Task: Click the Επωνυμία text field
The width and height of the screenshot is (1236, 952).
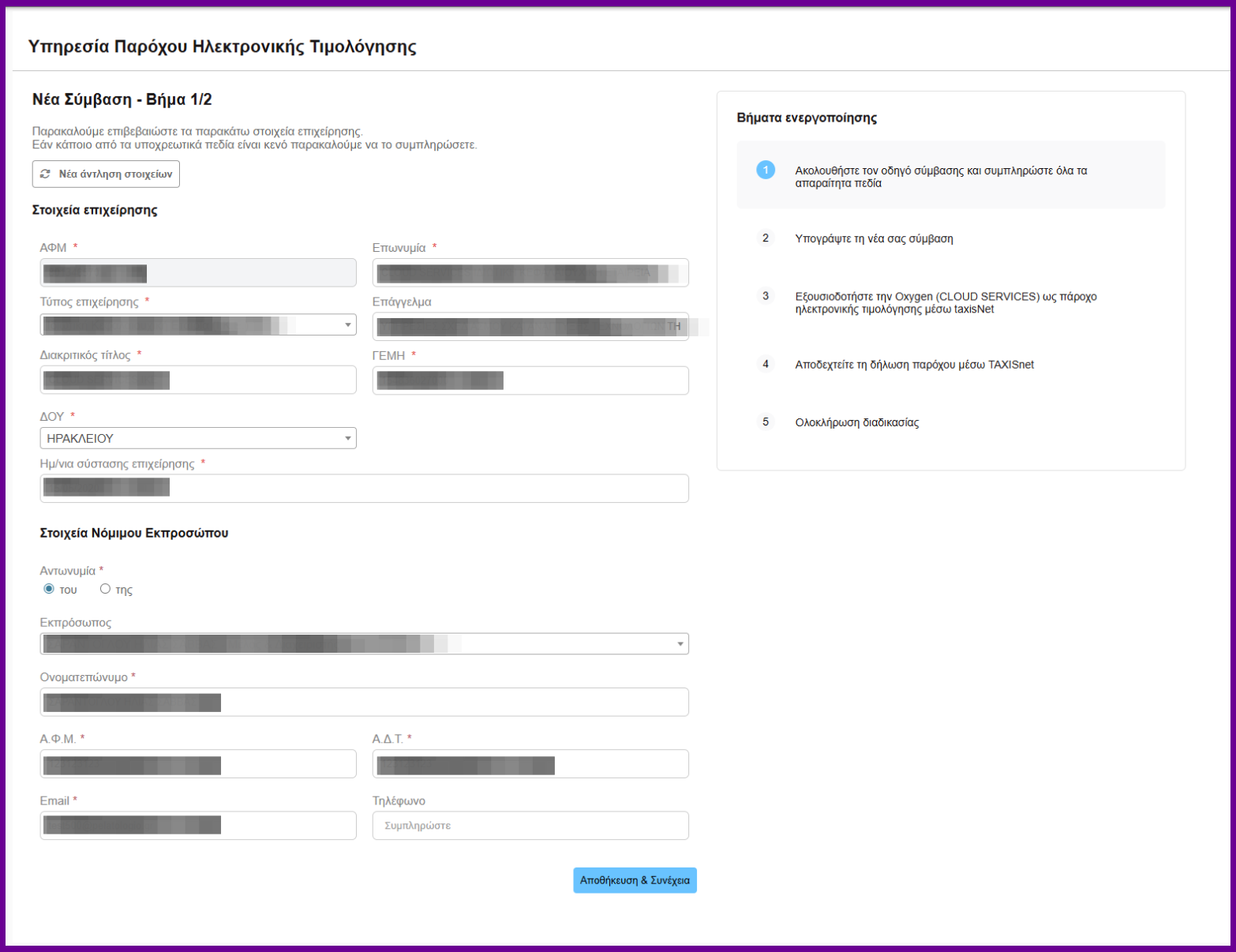Action: click(530, 273)
